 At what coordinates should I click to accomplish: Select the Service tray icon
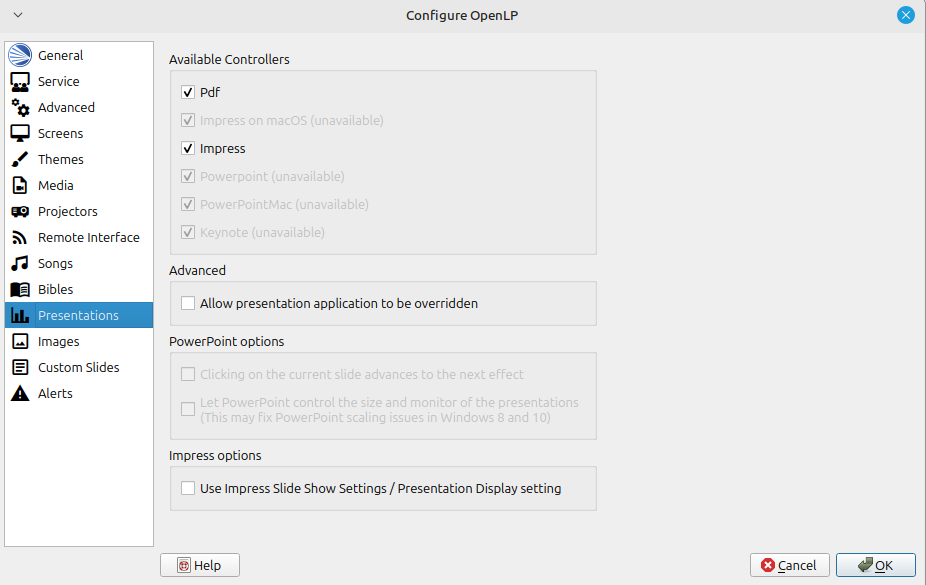tap(20, 82)
